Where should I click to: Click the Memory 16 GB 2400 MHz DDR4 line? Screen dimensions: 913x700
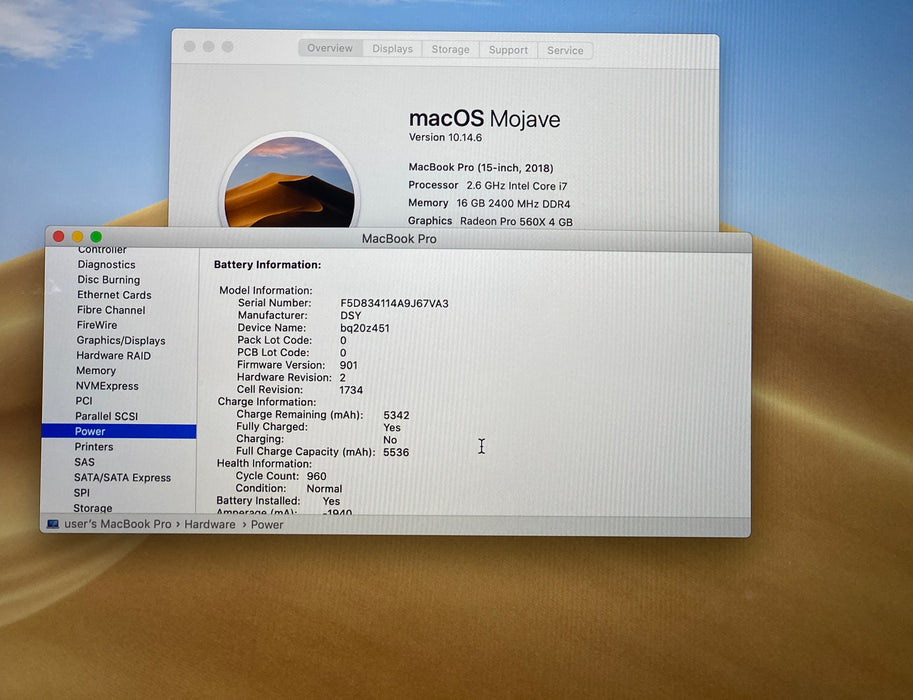[489, 203]
